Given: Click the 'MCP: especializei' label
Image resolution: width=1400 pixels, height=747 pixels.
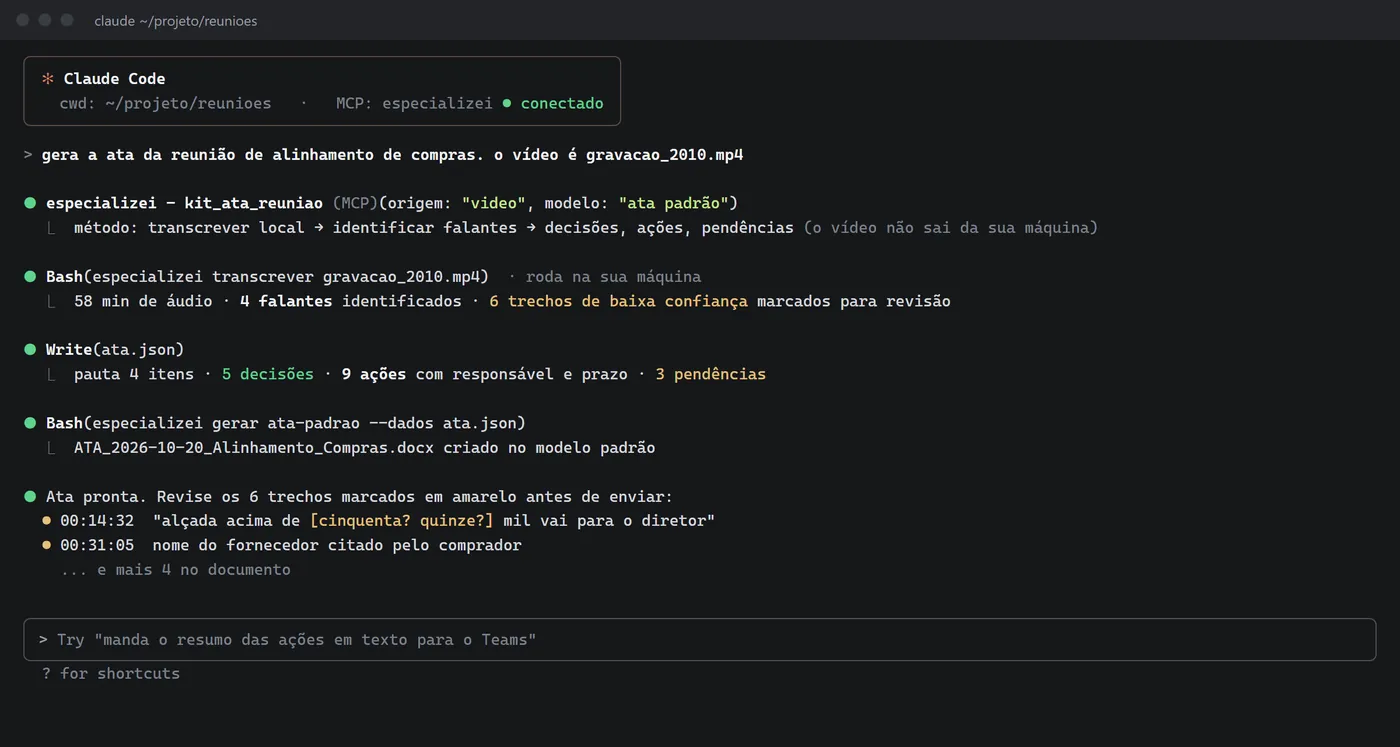Looking at the screenshot, I should click(414, 103).
